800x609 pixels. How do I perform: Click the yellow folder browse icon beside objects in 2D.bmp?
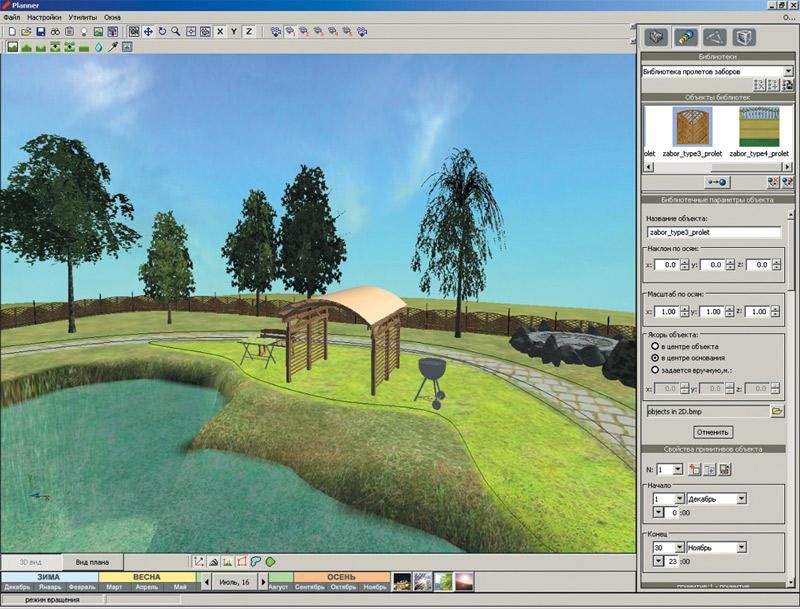[777, 411]
